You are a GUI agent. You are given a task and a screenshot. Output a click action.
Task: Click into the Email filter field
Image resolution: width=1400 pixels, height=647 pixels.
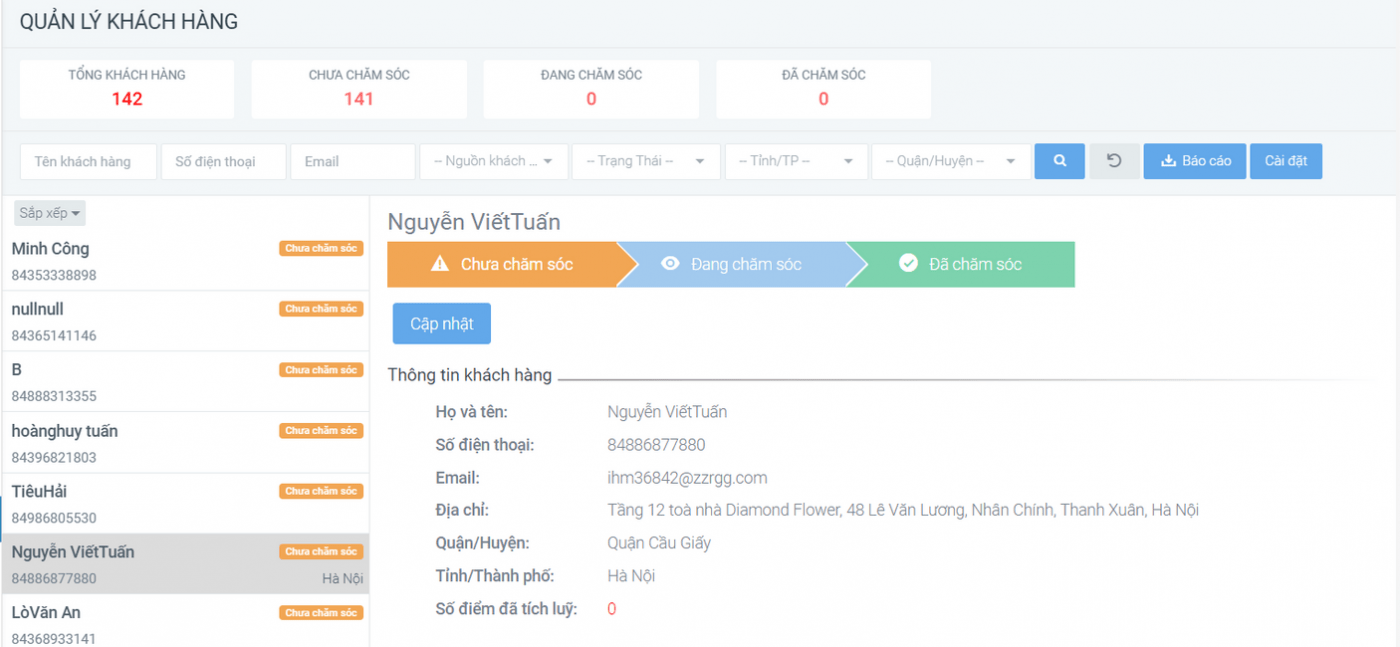[x=352, y=161]
